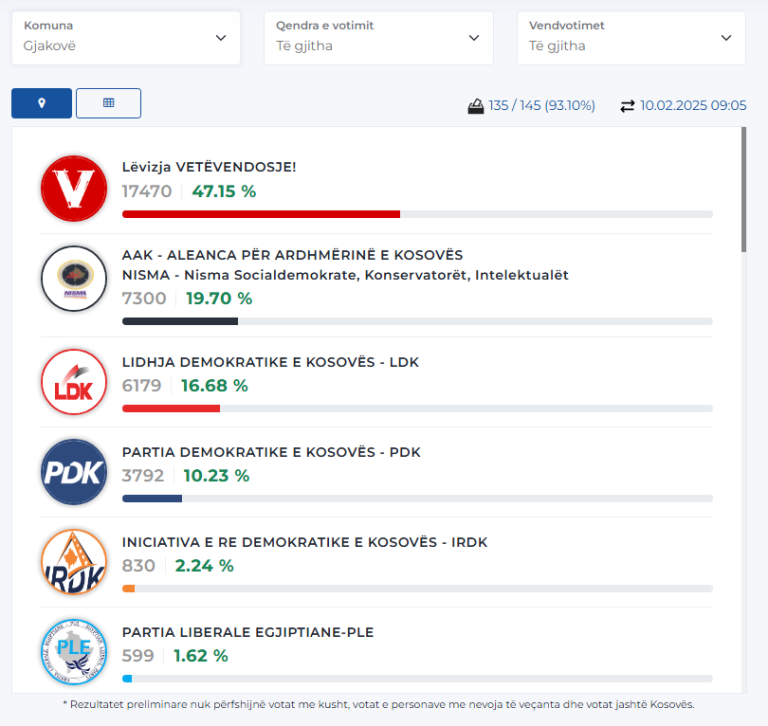Image resolution: width=768 pixels, height=726 pixels.
Task: Click the ballot box counted-stations icon
Action: (x=476, y=105)
